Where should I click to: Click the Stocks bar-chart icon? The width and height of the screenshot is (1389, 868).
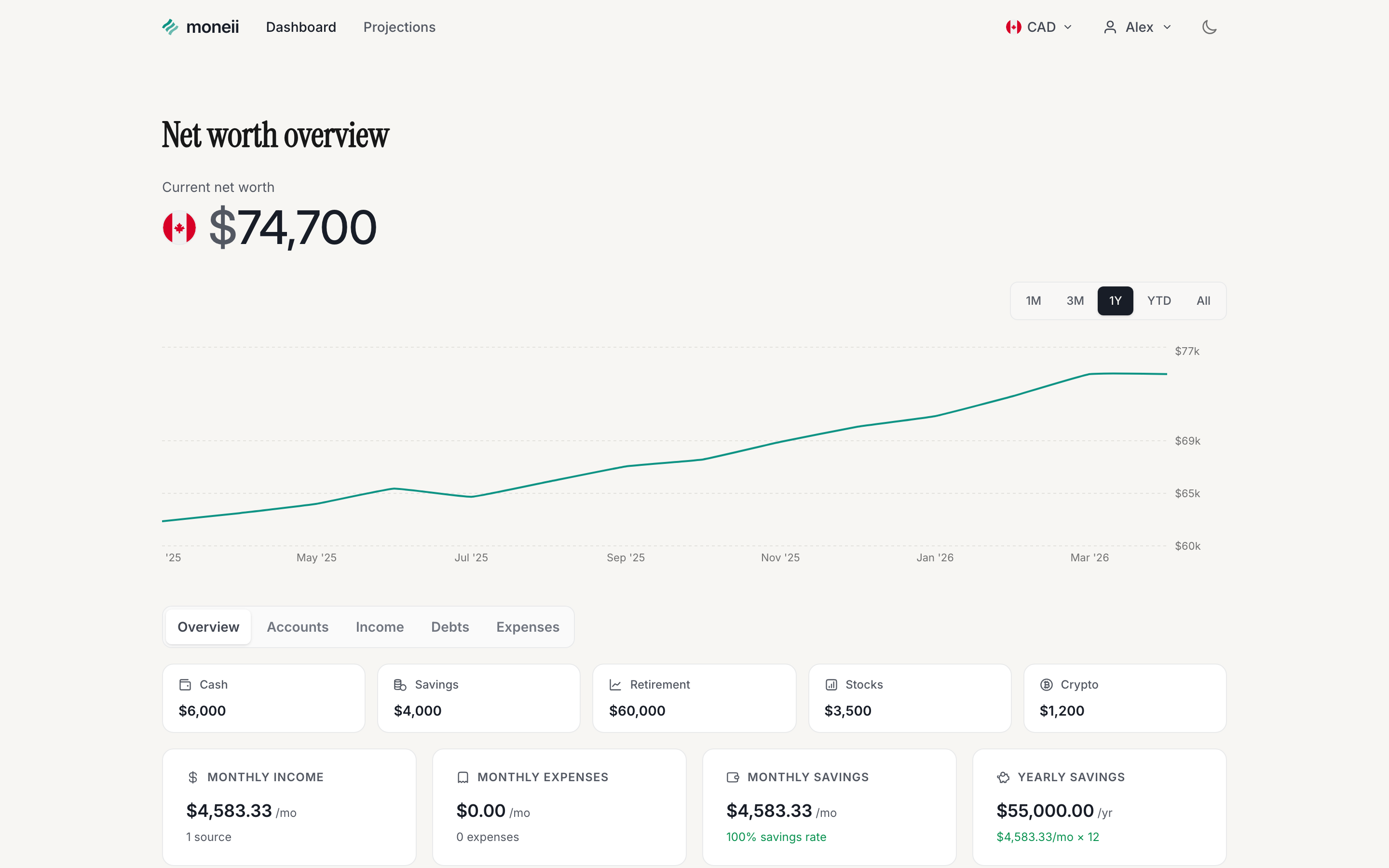831,684
